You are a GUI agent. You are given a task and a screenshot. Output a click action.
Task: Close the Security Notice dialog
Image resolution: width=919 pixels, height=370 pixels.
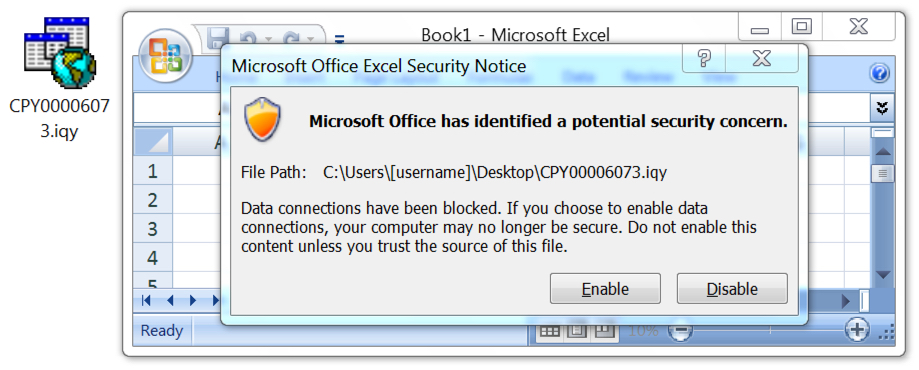tap(761, 59)
